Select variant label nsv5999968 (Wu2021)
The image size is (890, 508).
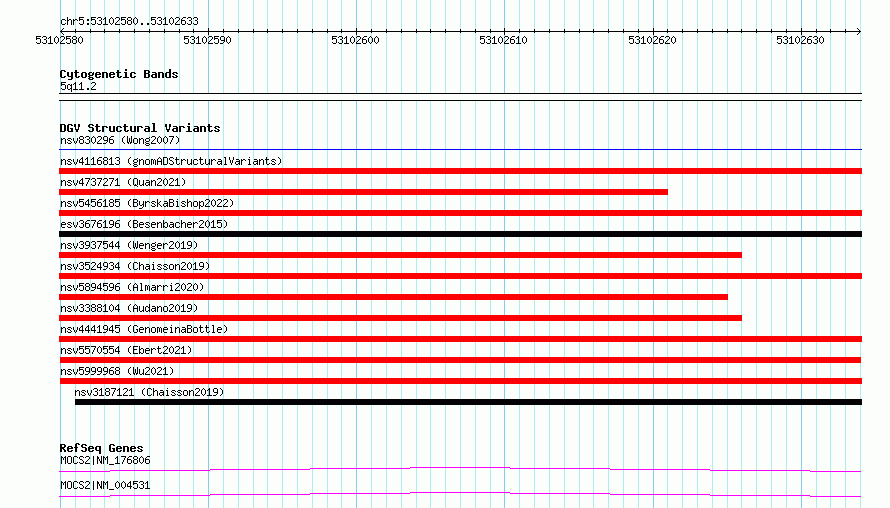[117, 371]
